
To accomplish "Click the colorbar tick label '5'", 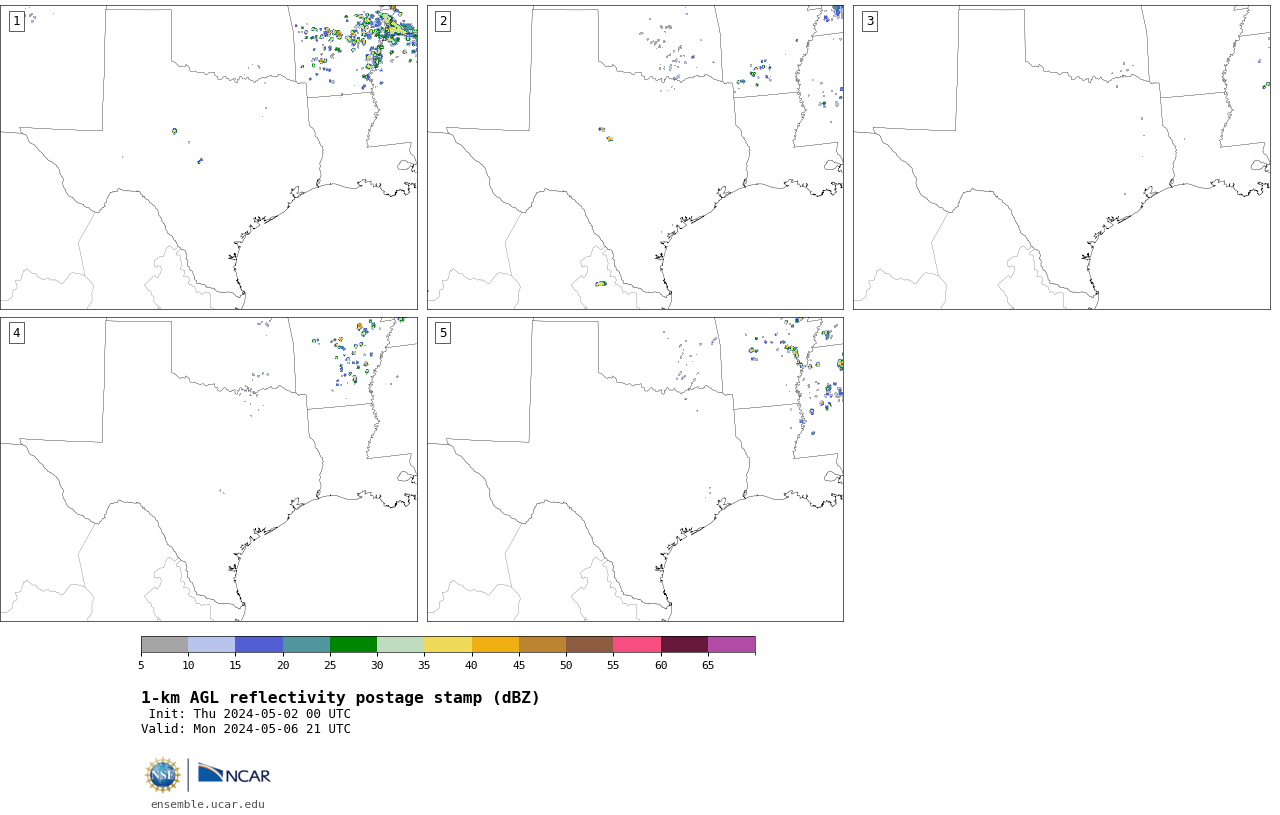I will pyautogui.click(x=141, y=665).
